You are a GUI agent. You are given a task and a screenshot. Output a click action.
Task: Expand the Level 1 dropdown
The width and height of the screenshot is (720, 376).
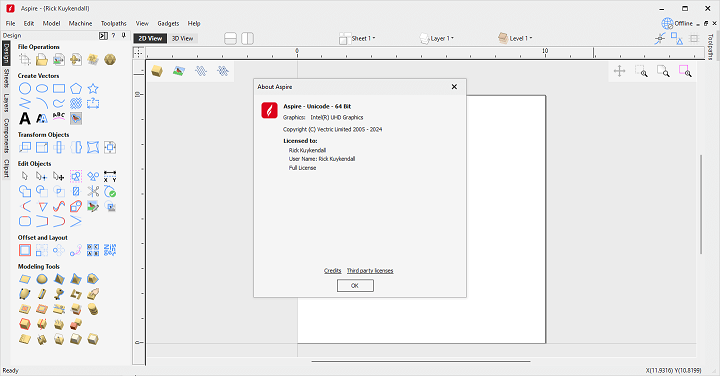pos(516,39)
